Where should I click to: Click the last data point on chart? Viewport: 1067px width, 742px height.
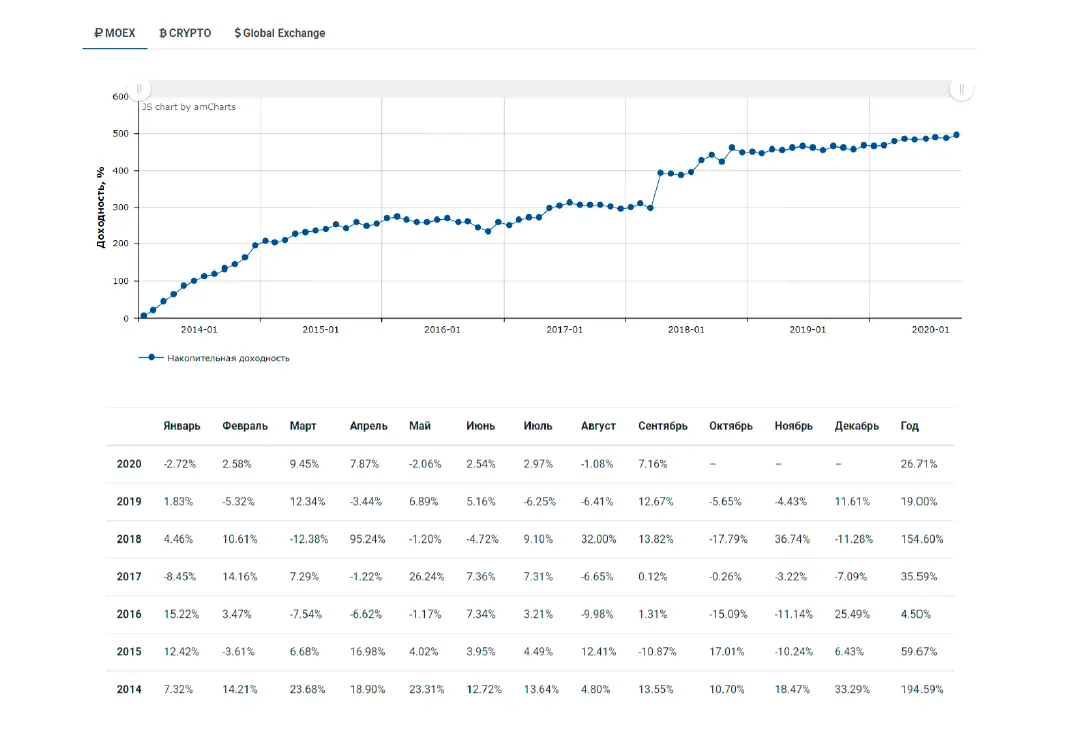click(957, 135)
